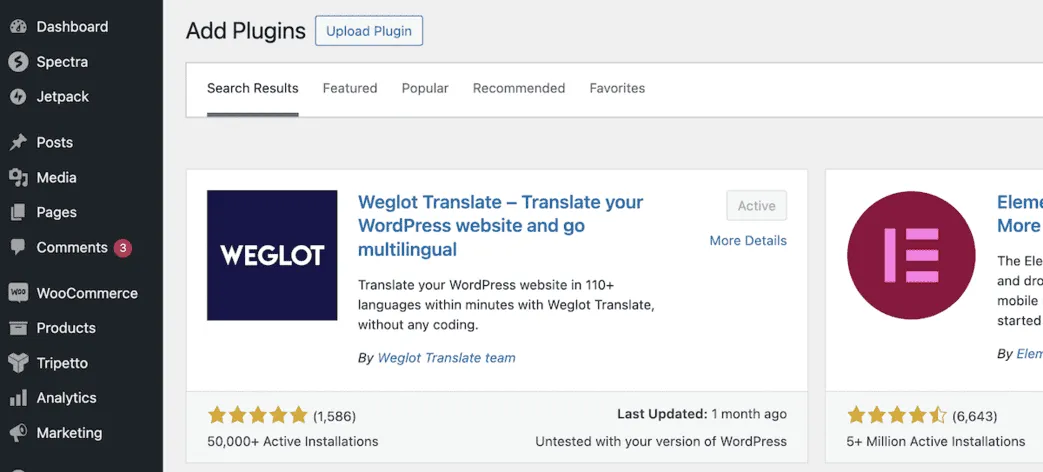
Task: Click the Pages icon in sidebar
Action: pyautogui.click(x=18, y=212)
